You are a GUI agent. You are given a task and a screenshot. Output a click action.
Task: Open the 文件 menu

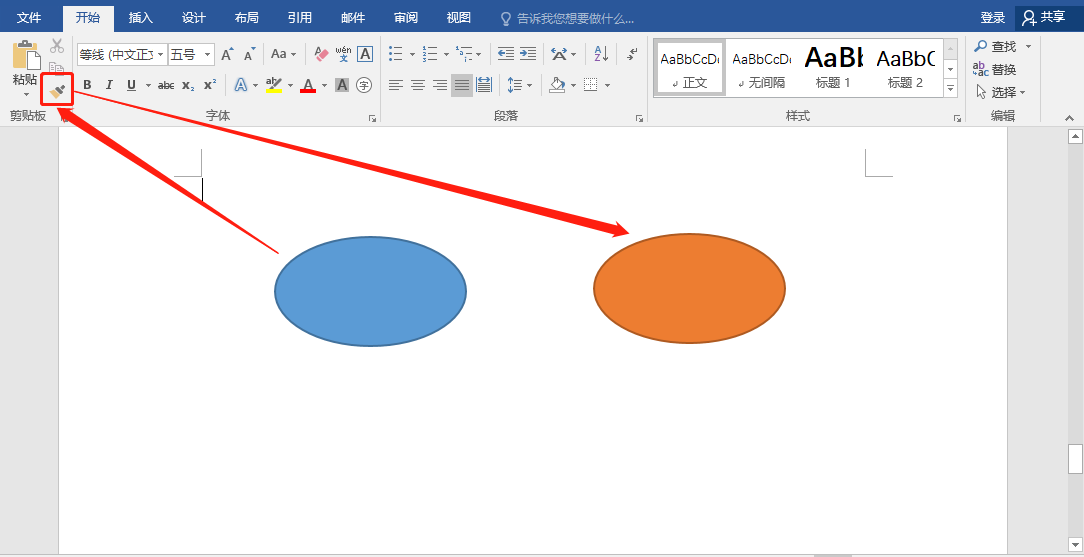29,17
